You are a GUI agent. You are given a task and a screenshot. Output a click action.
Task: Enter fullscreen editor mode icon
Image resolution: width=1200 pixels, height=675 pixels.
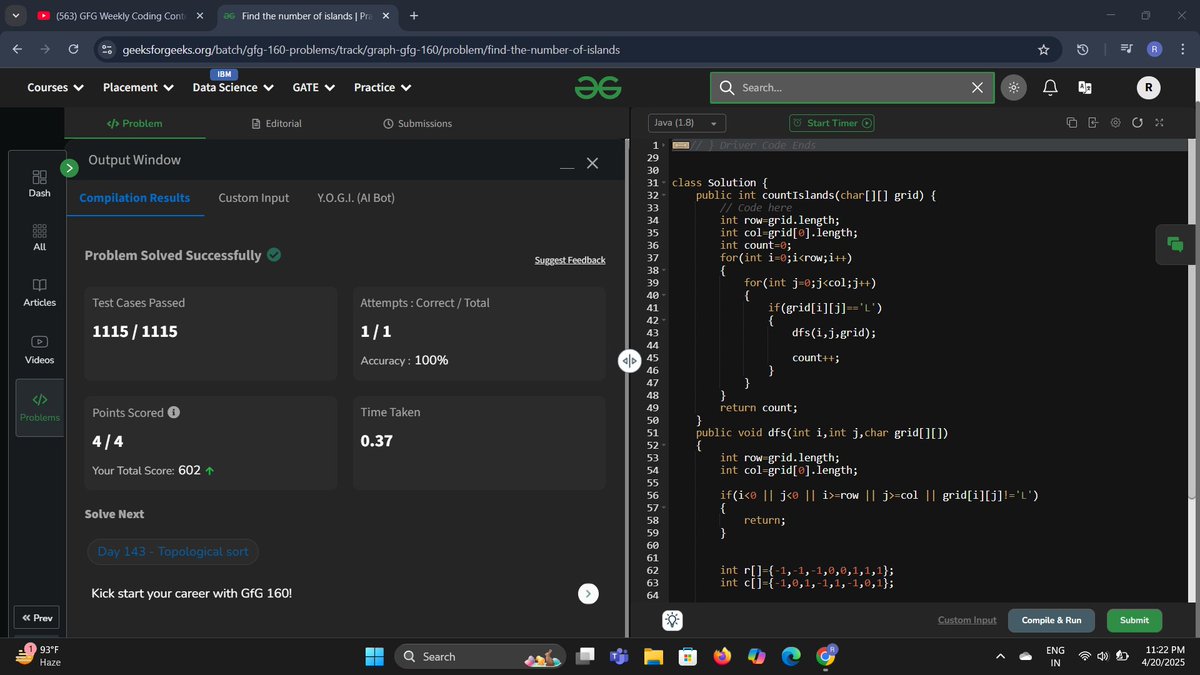click(1159, 123)
